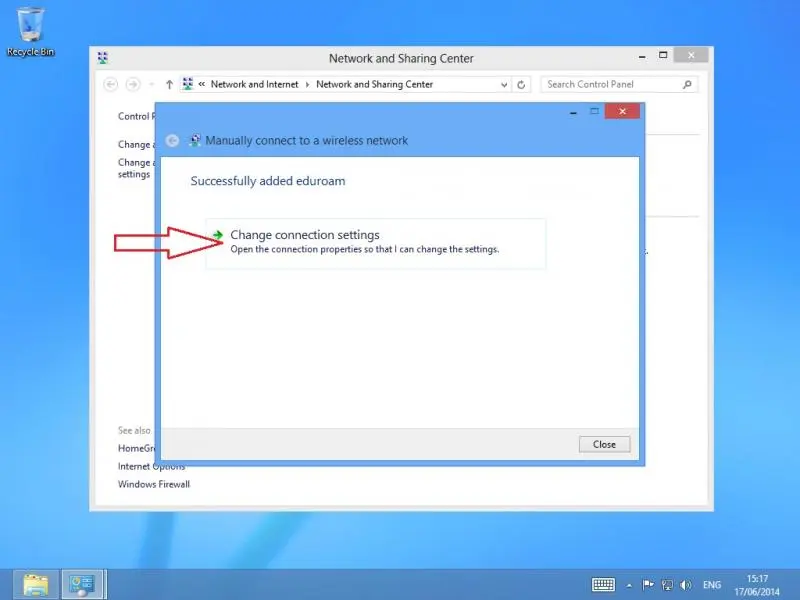Screen dimensions: 800x600
Task: Click the Control Panel taskbar icon
Action: point(83,584)
